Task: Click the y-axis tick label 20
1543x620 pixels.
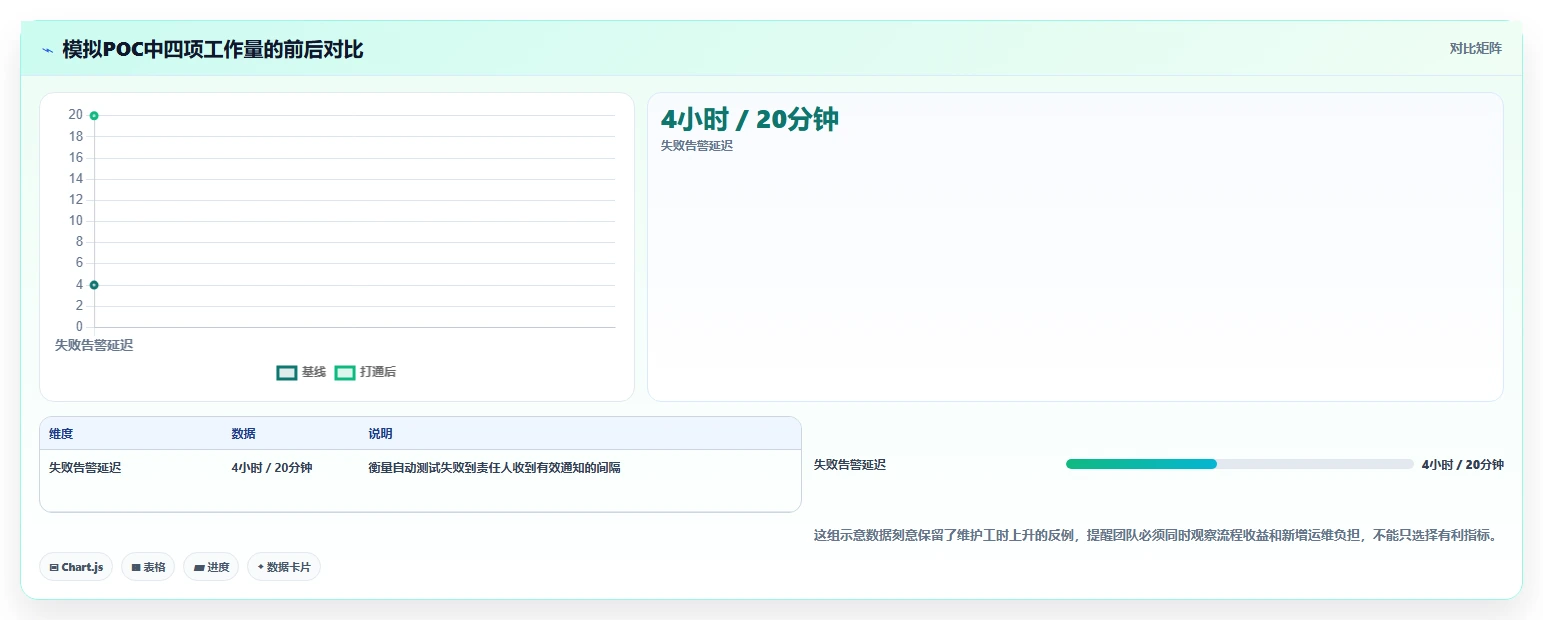Action: click(76, 115)
